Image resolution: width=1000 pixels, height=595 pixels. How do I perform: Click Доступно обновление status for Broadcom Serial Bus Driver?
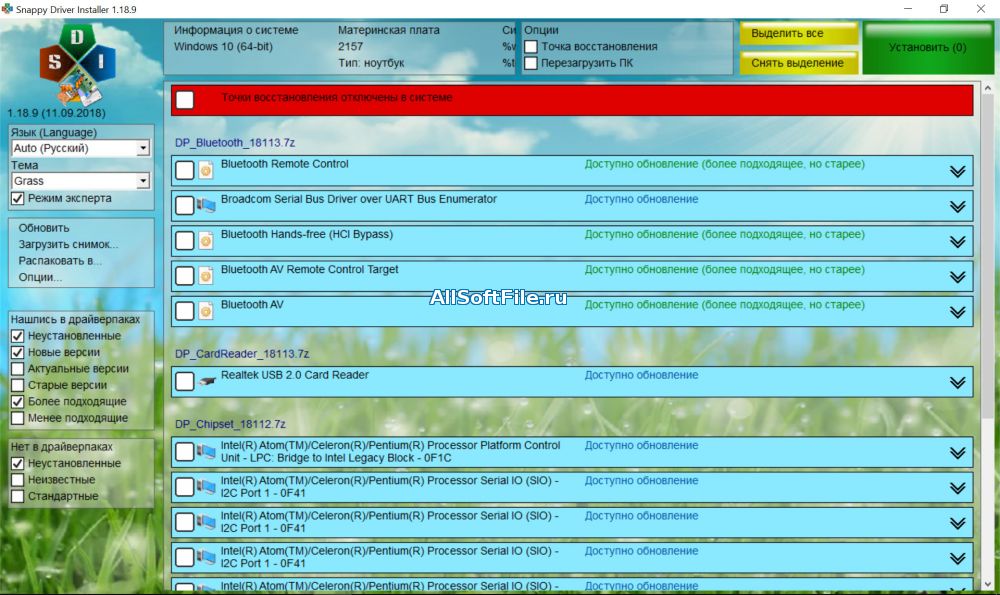click(642, 199)
